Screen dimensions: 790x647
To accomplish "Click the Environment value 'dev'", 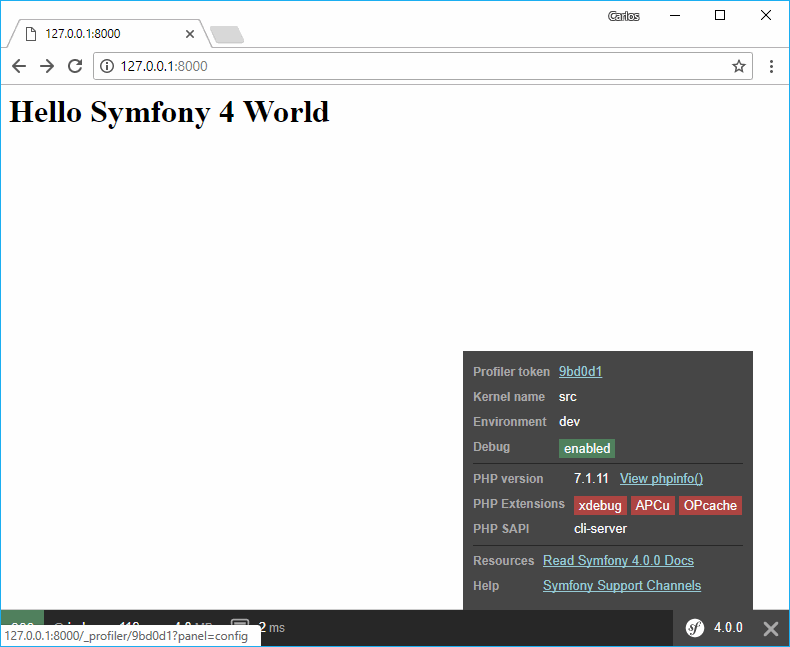I will (569, 421).
